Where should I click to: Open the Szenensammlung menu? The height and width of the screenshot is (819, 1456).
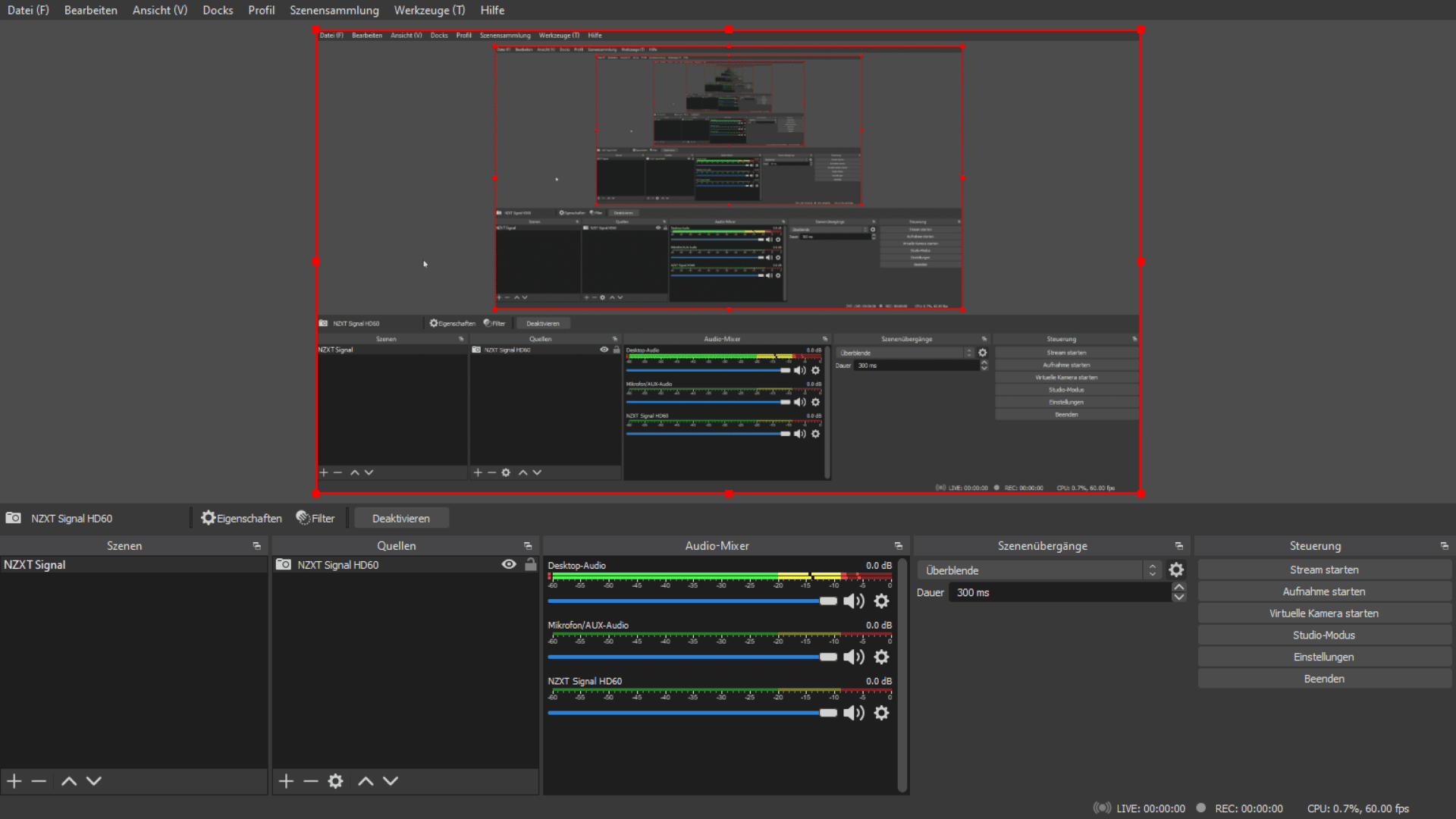pyautogui.click(x=334, y=10)
